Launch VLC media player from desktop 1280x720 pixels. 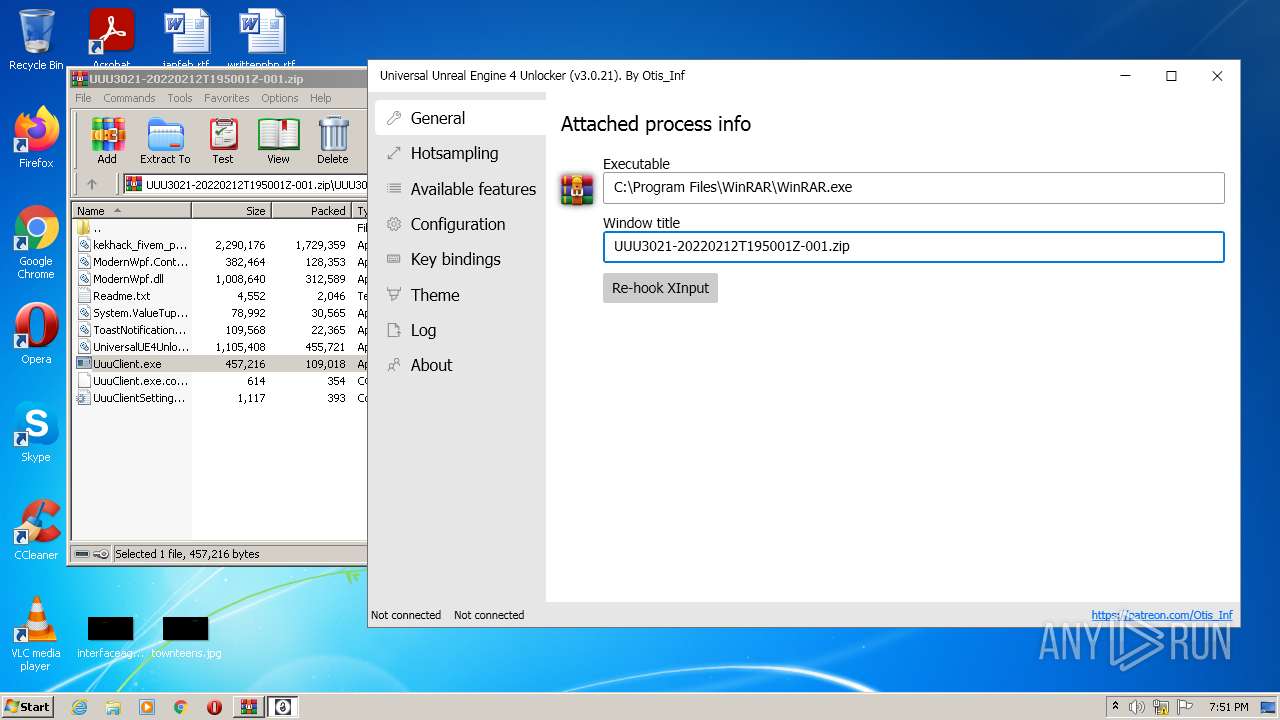point(36,634)
